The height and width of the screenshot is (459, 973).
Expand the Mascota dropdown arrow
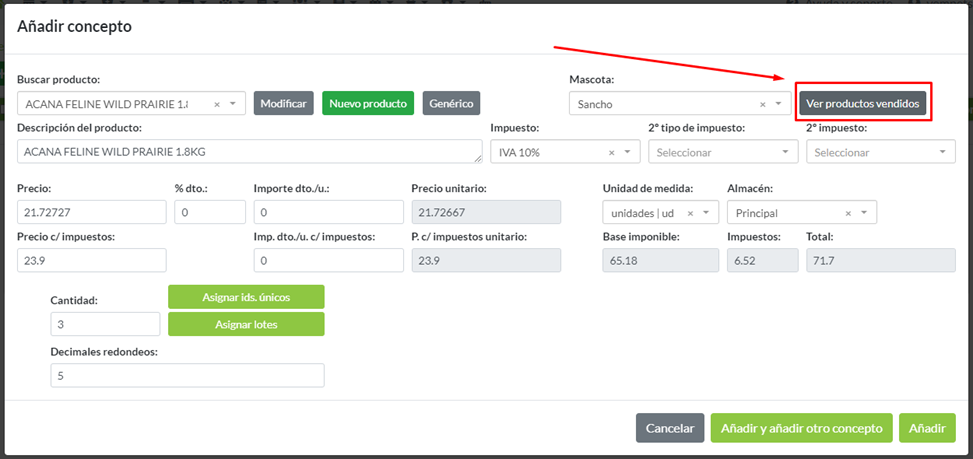[x=778, y=104]
